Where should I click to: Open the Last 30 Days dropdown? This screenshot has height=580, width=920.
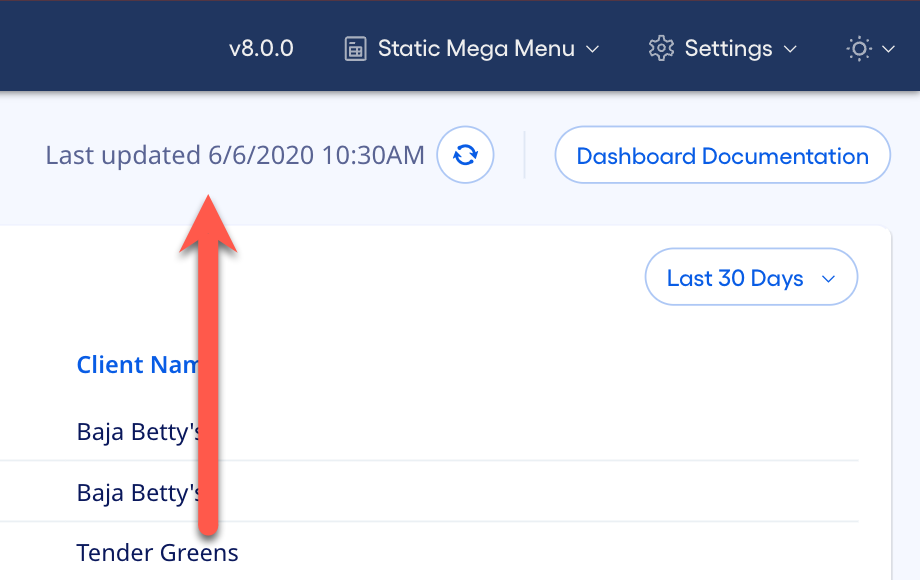point(751,277)
